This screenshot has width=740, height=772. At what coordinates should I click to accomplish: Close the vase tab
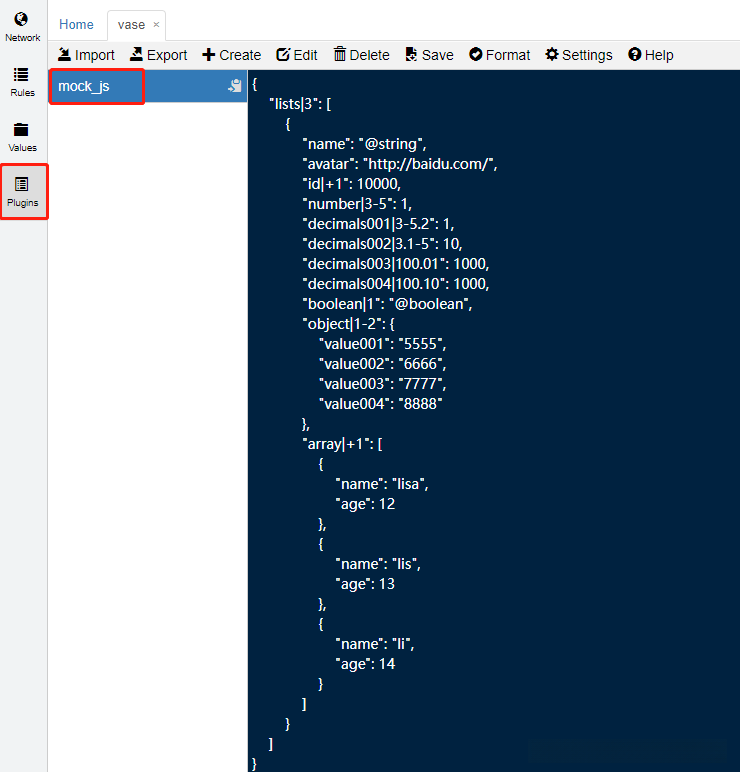(156, 25)
